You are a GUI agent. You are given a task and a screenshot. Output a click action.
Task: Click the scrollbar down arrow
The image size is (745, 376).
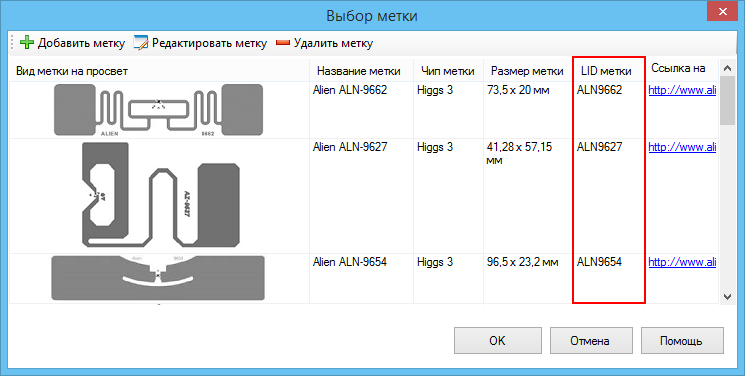(727, 297)
